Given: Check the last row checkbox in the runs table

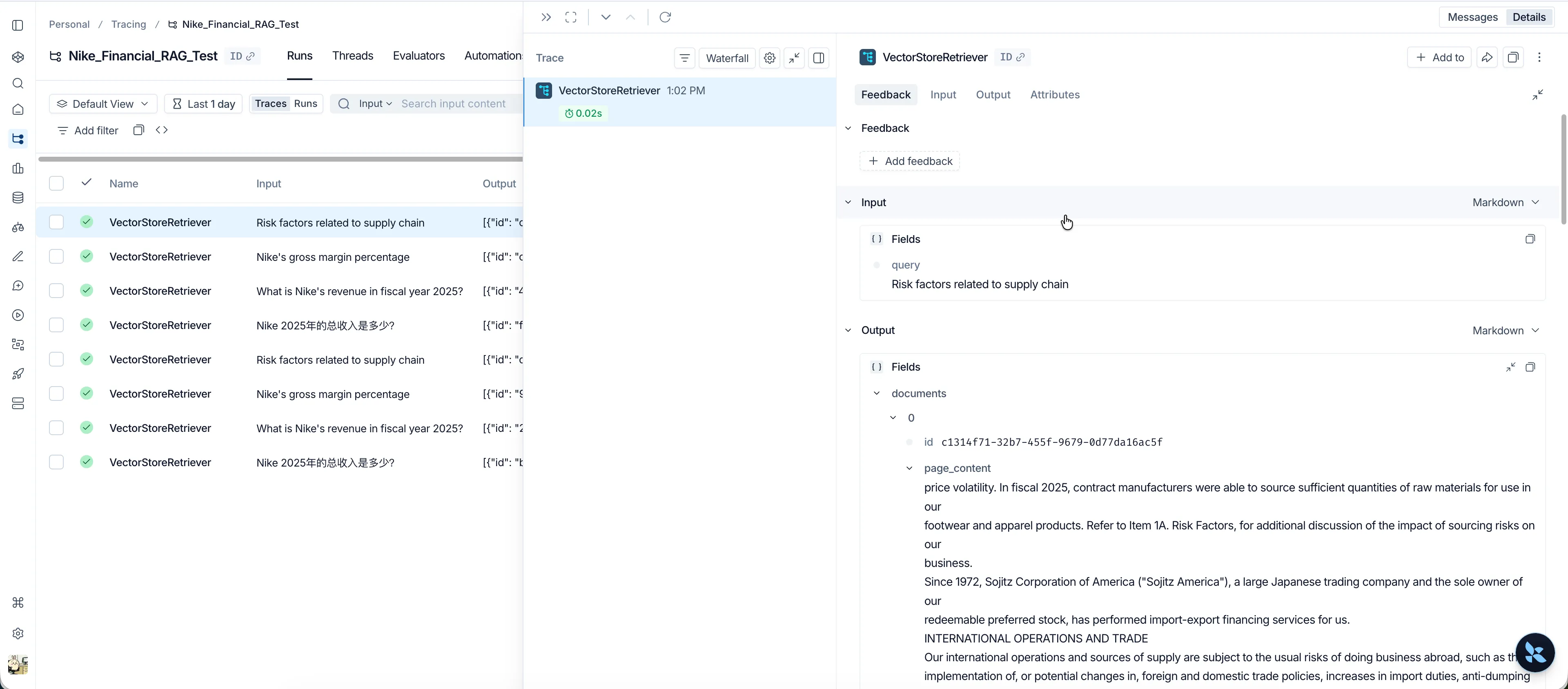Looking at the screenshot, I should (x=56, y=462).
